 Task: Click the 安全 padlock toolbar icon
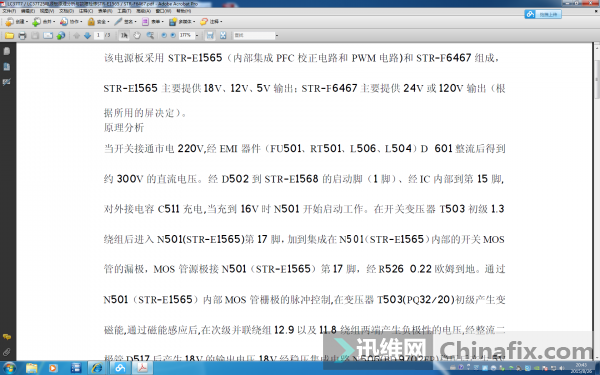[91, 22]
